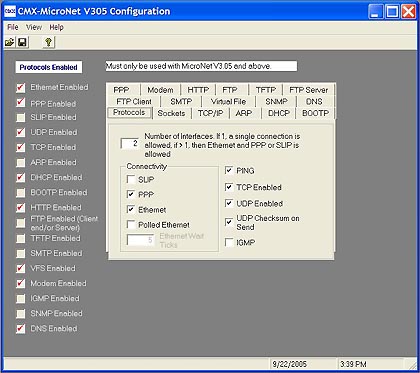420x373 pixels.
Task: Click the Ethernet Wait Ticks field
Action: click(140, 240)
